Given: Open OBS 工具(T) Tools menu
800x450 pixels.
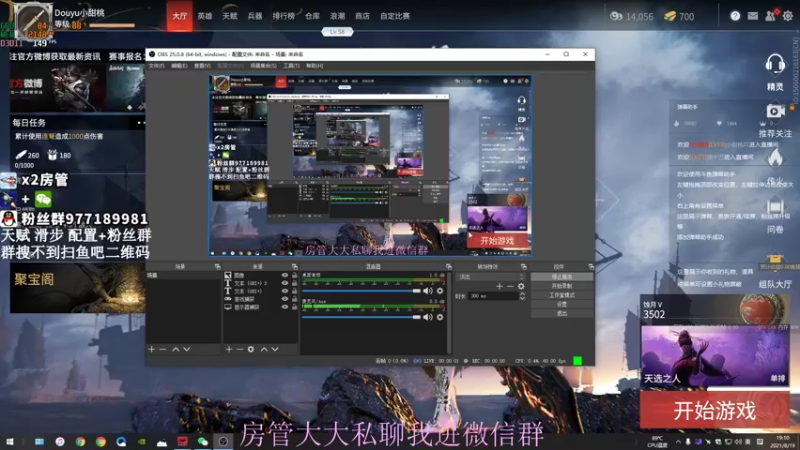Looking at the screenshot, I should click(291, 66).
